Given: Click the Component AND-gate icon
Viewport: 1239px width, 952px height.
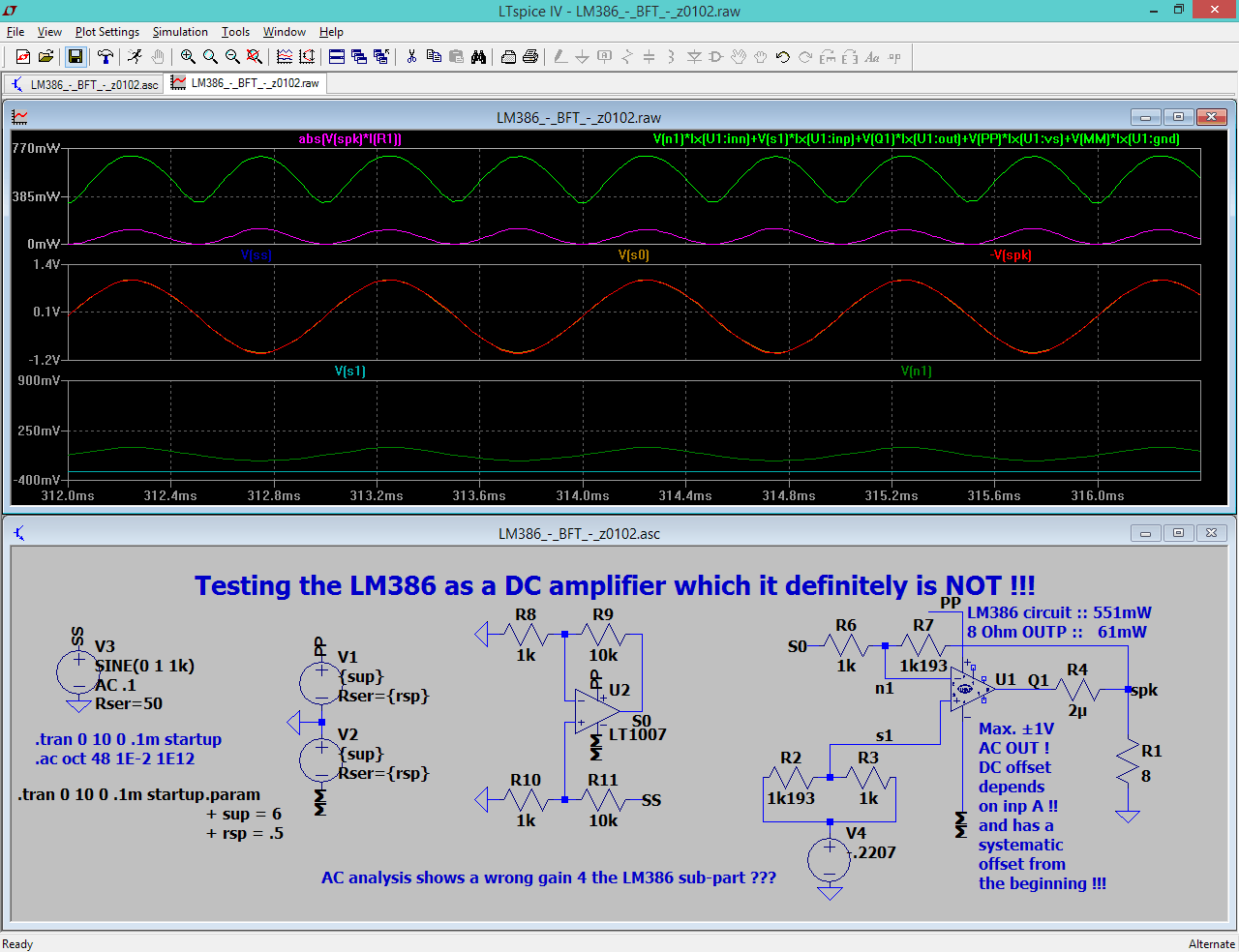Looking at the screenshot, I should tap(716, 57).
